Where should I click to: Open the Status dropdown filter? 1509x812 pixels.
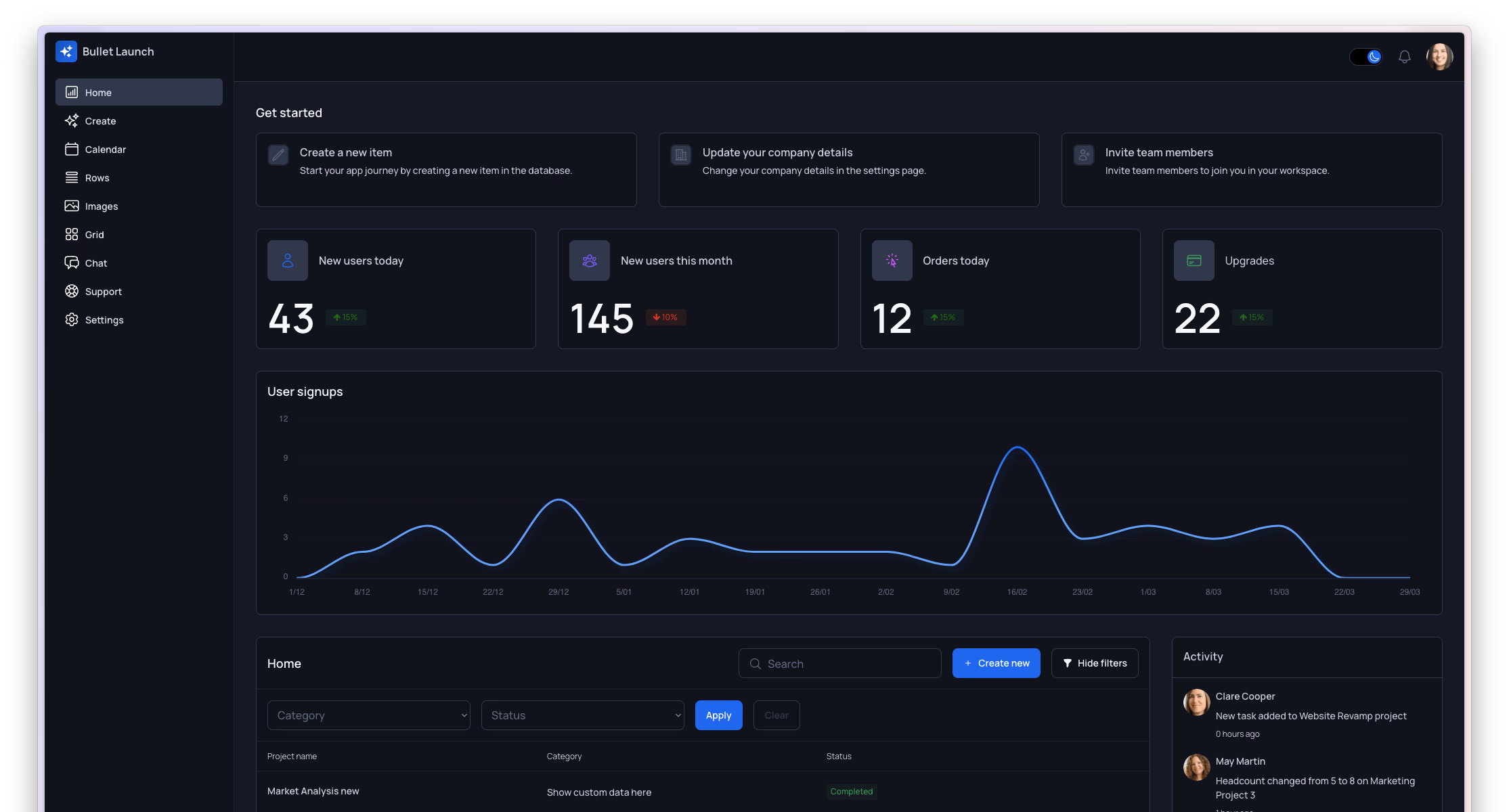tap(582, 715)
